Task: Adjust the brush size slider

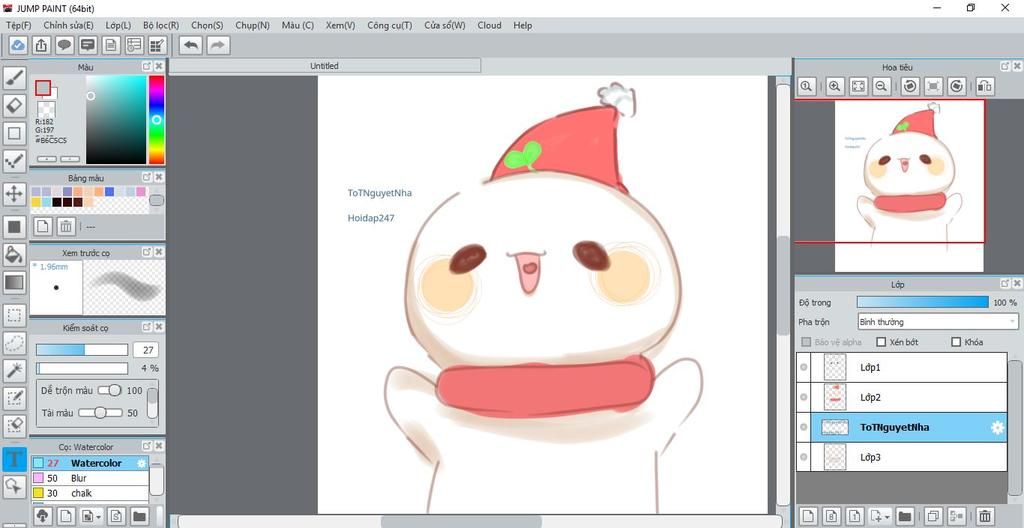Action: pos(82,350)
